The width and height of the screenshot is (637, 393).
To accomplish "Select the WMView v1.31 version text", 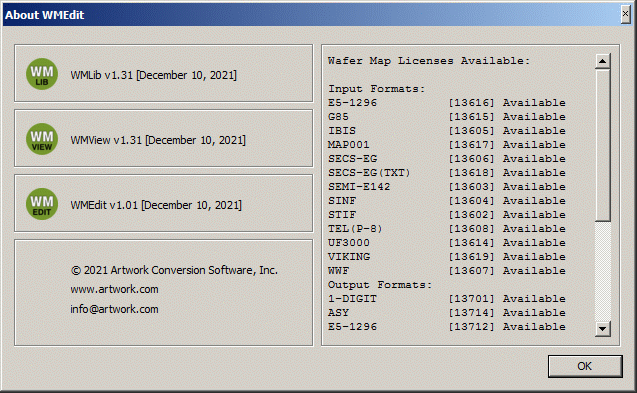I will pos(158,140).
